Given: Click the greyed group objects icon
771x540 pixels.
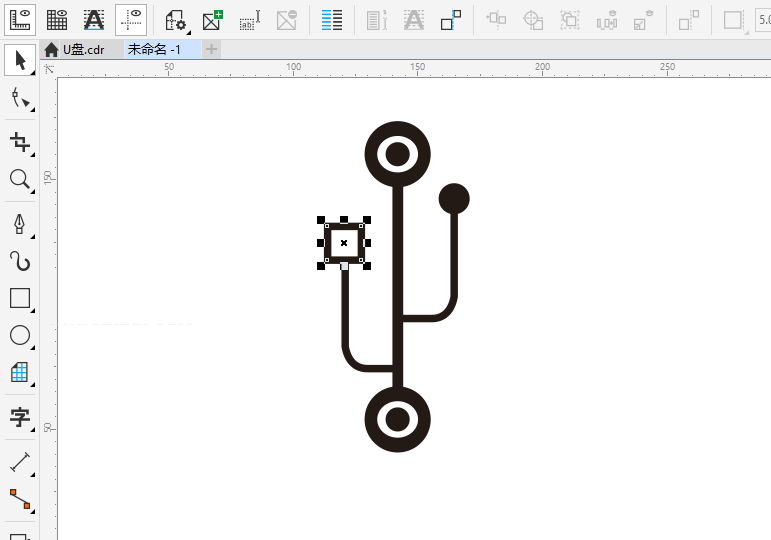Looking at the screenshot, I should (570, 21).
